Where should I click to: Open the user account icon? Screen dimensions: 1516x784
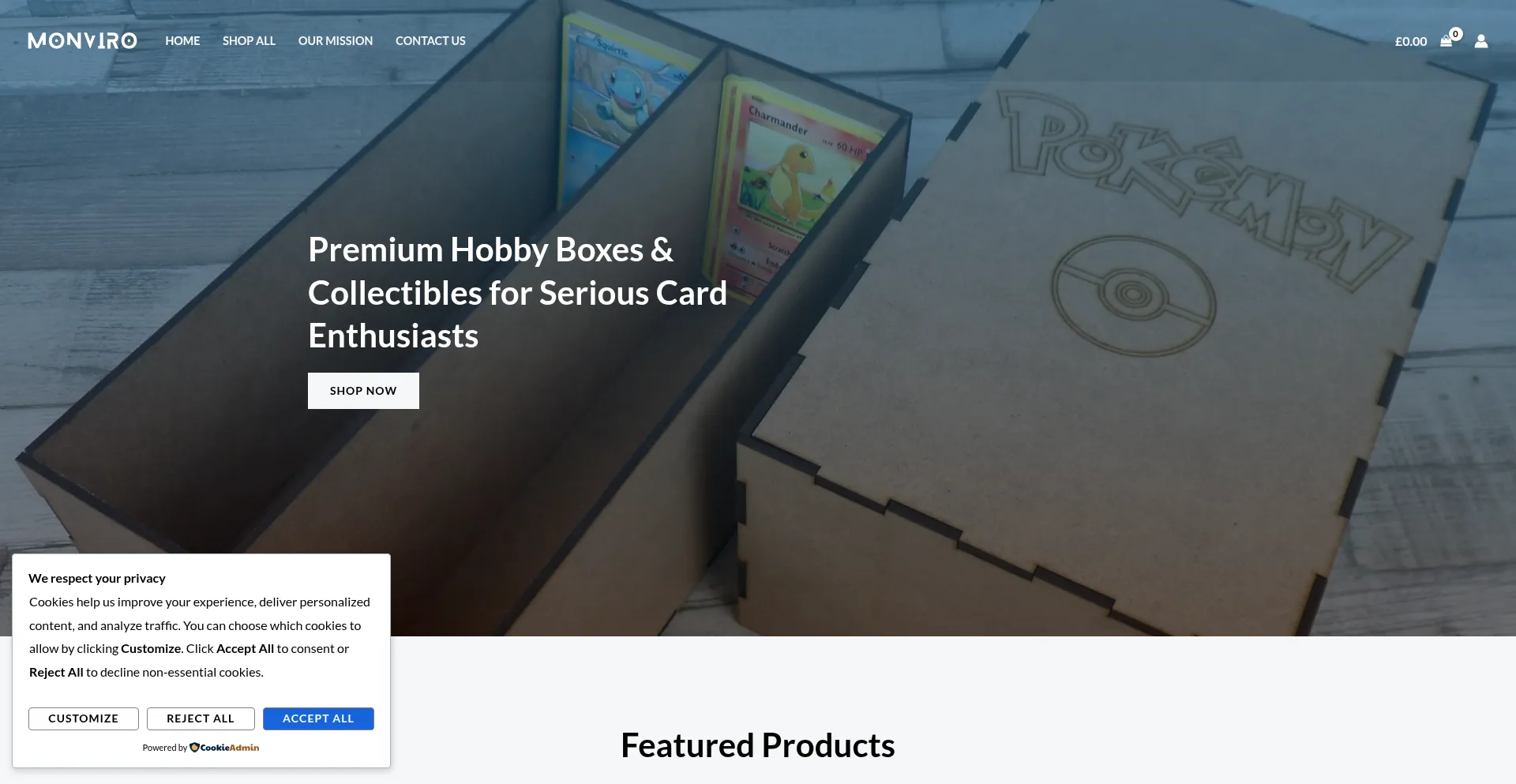pos(1481,41)
